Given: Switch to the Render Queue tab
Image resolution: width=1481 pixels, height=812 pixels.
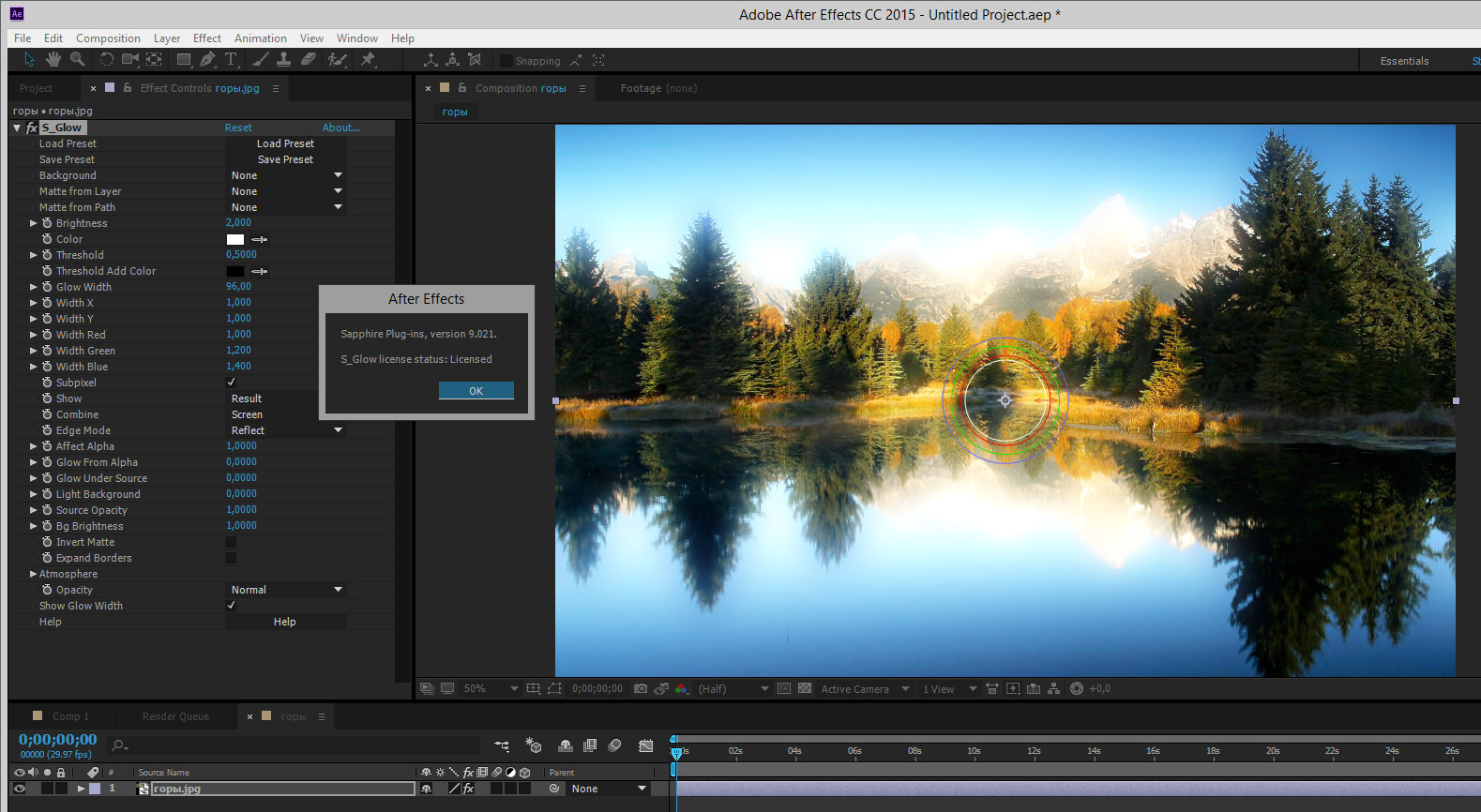Looking at the screenshot, I should tap(175, 716).
